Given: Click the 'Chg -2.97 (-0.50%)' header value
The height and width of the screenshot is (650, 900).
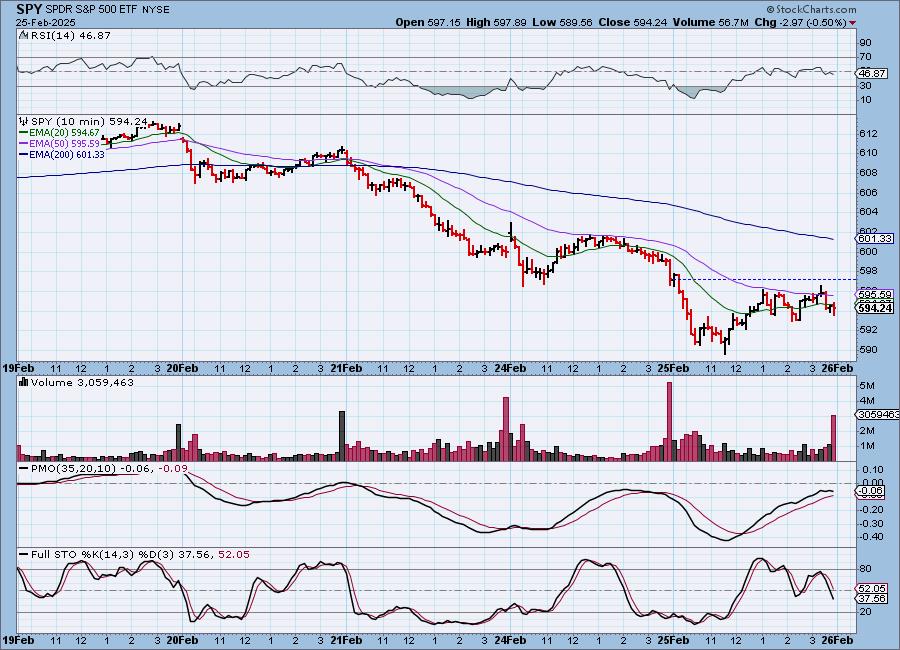Looking at the screenshot, I should [801, 22].
